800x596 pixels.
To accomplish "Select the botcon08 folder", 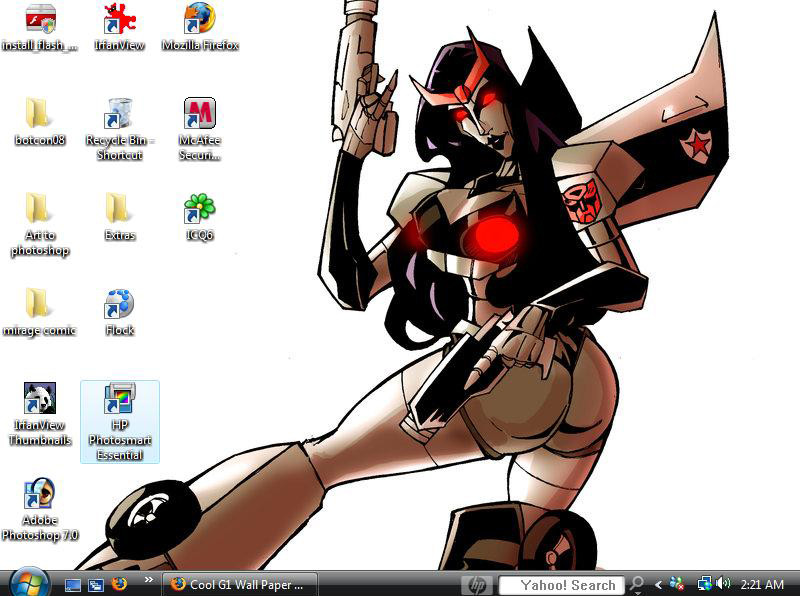I will click(x=40, y=121).
